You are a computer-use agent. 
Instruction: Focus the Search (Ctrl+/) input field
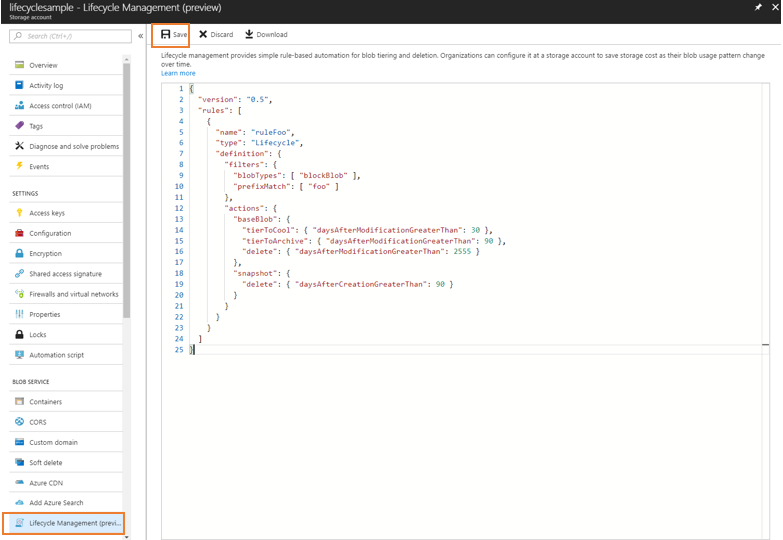tap(70, 36)
